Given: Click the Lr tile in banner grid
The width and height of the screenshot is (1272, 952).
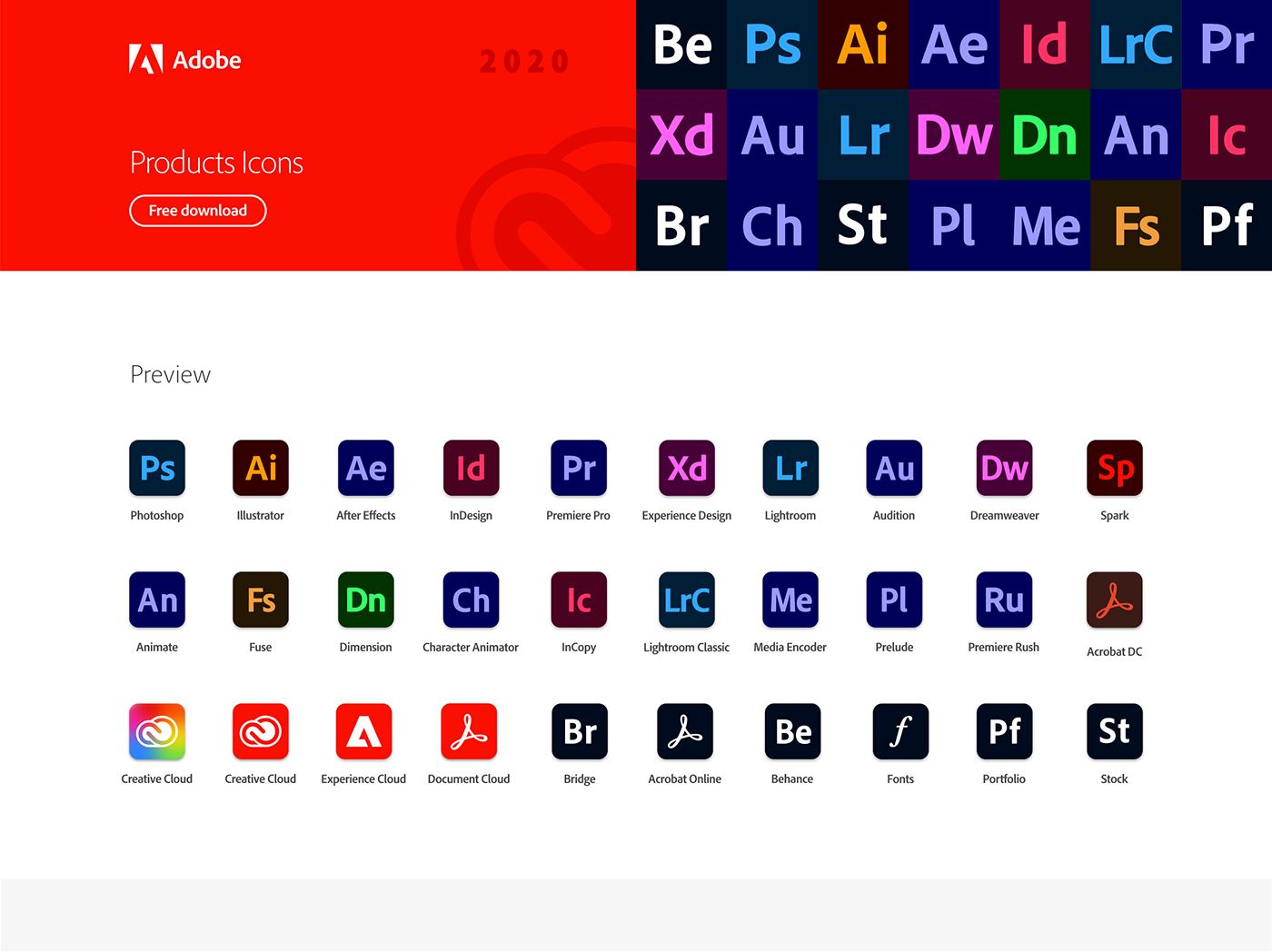Looking at the screenshot, I should click(863, 134).
